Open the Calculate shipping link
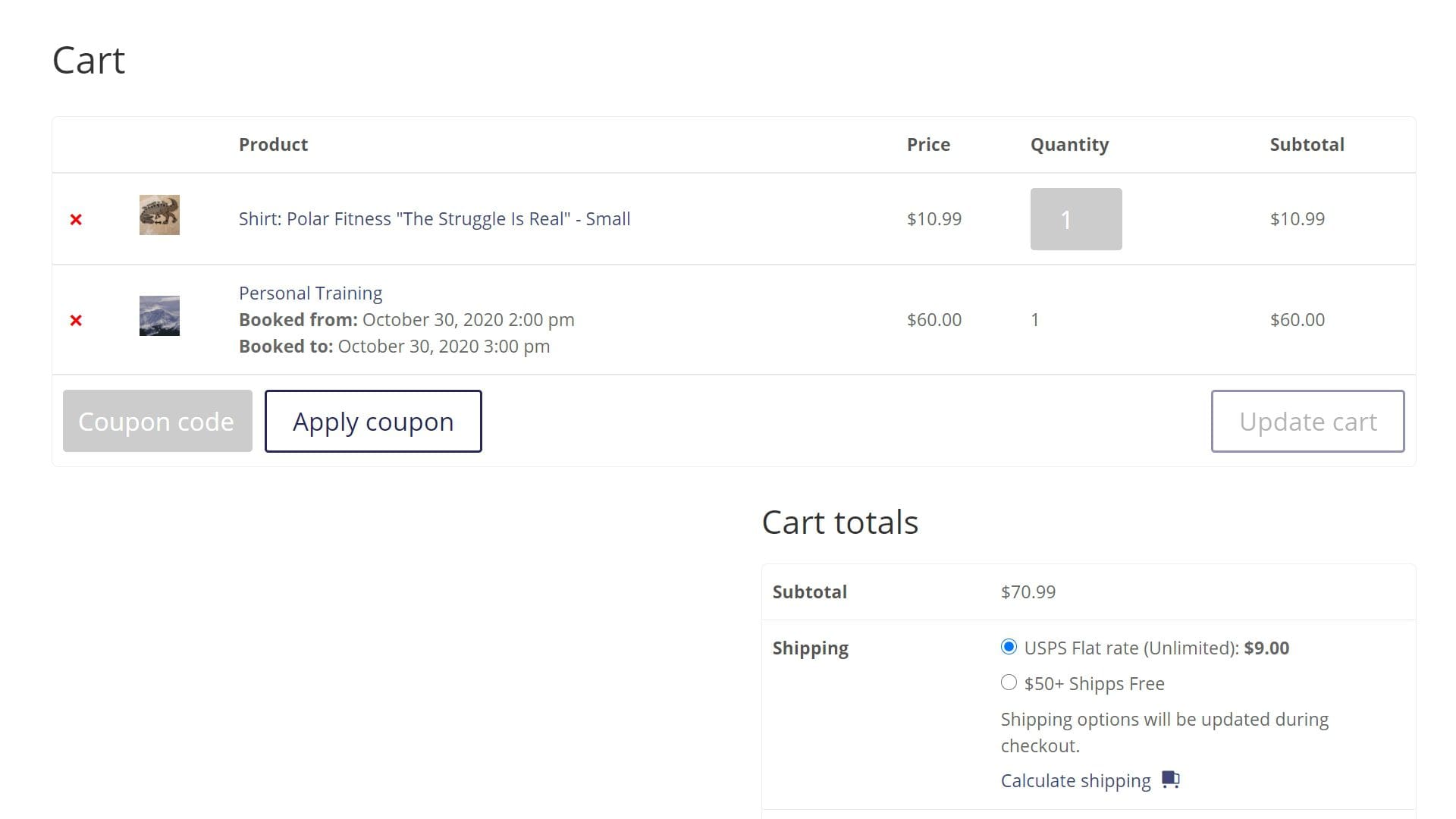This screenshot has height=819, width=1456. click(x=1075, y=780)
